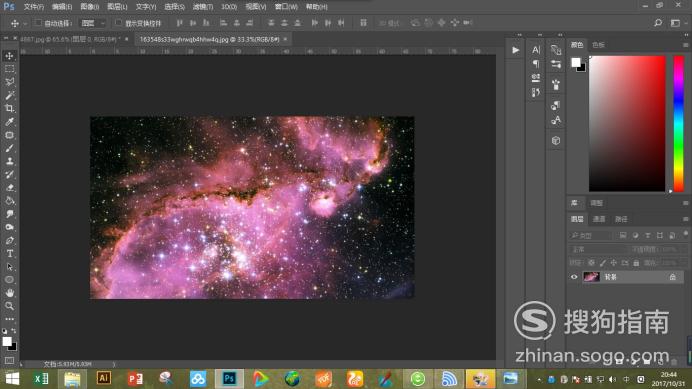The height and width of the screenshot is (389, 692).
Task: Open the 图像(I) menu
Action: [x=90, y=7]
